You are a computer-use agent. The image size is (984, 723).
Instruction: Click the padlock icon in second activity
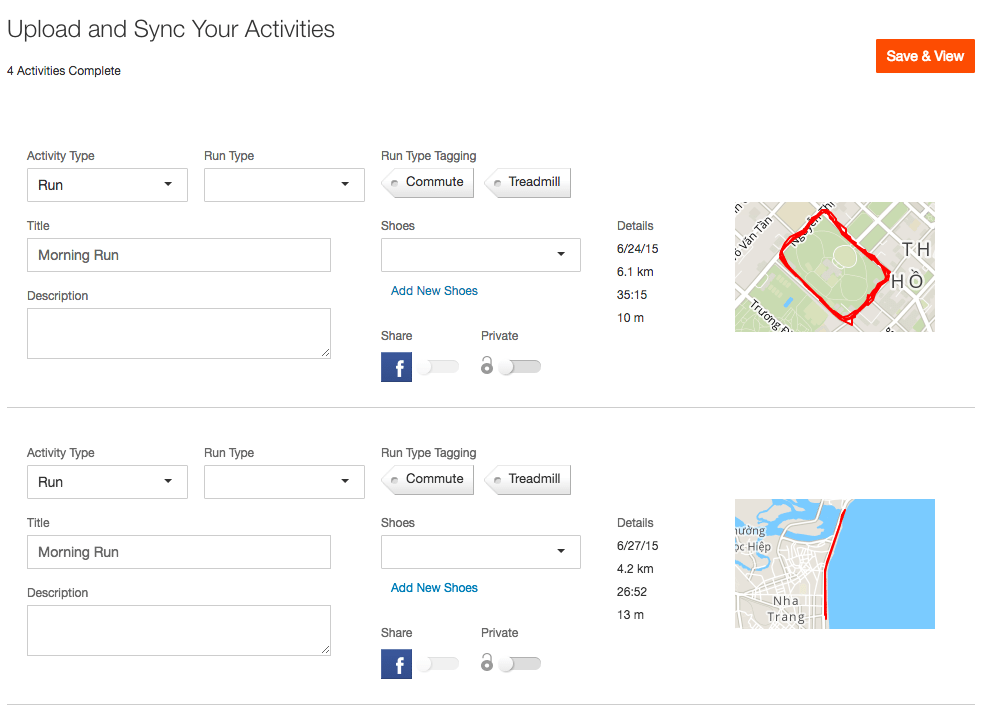coord(487,663)
